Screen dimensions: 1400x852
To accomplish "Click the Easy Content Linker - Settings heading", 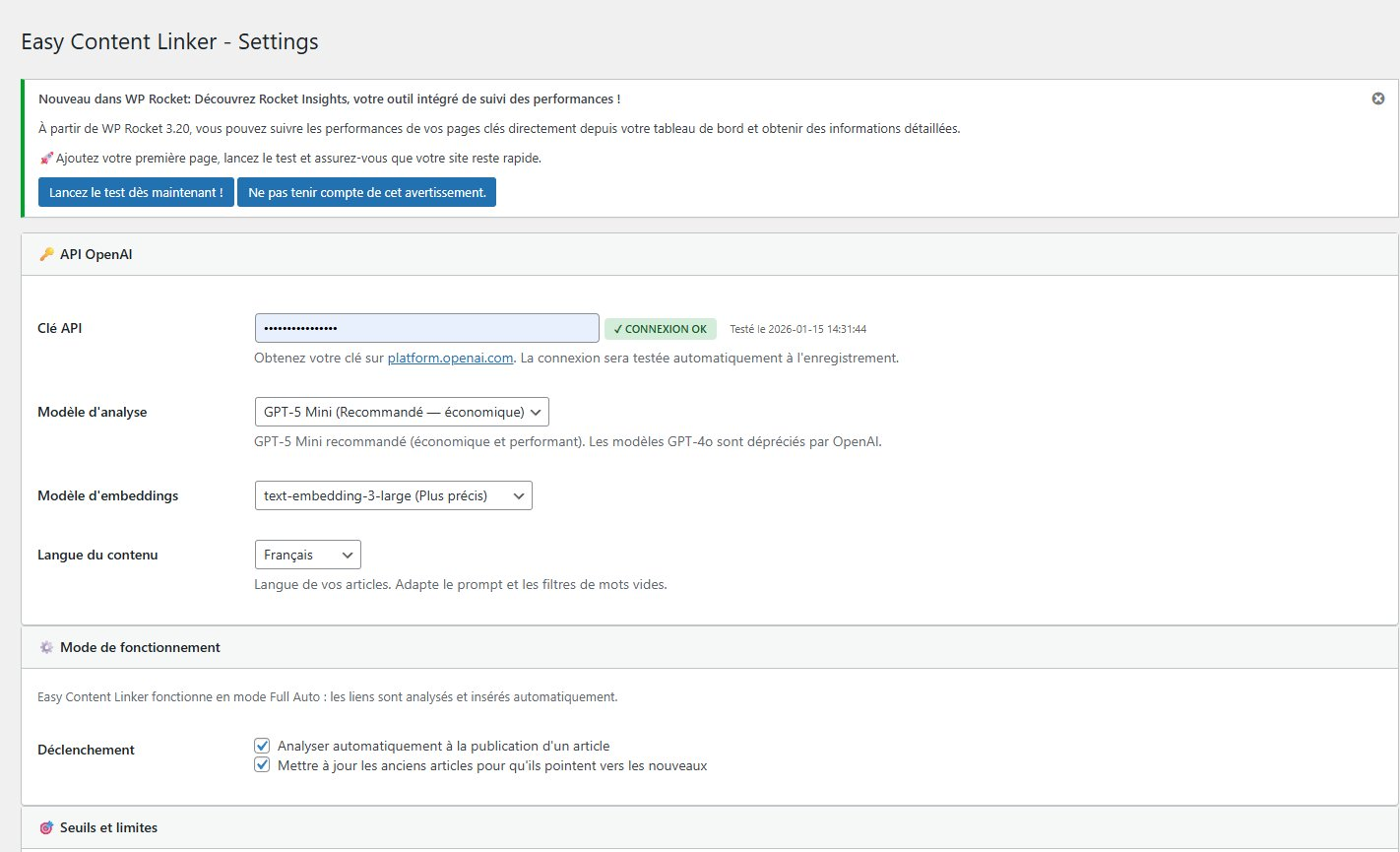I will point(169,41).
